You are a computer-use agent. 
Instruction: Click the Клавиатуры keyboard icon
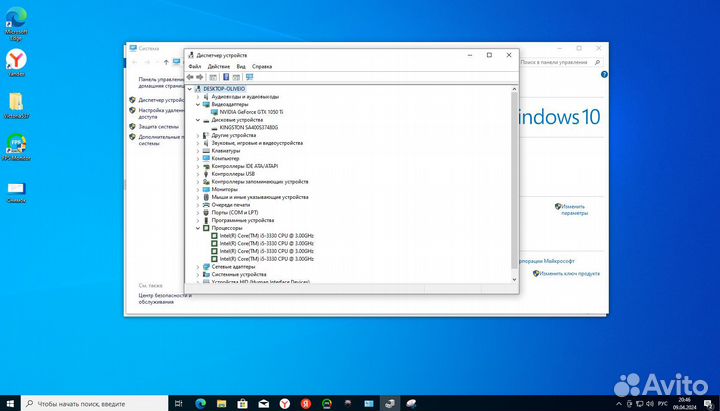coord(206,151)
